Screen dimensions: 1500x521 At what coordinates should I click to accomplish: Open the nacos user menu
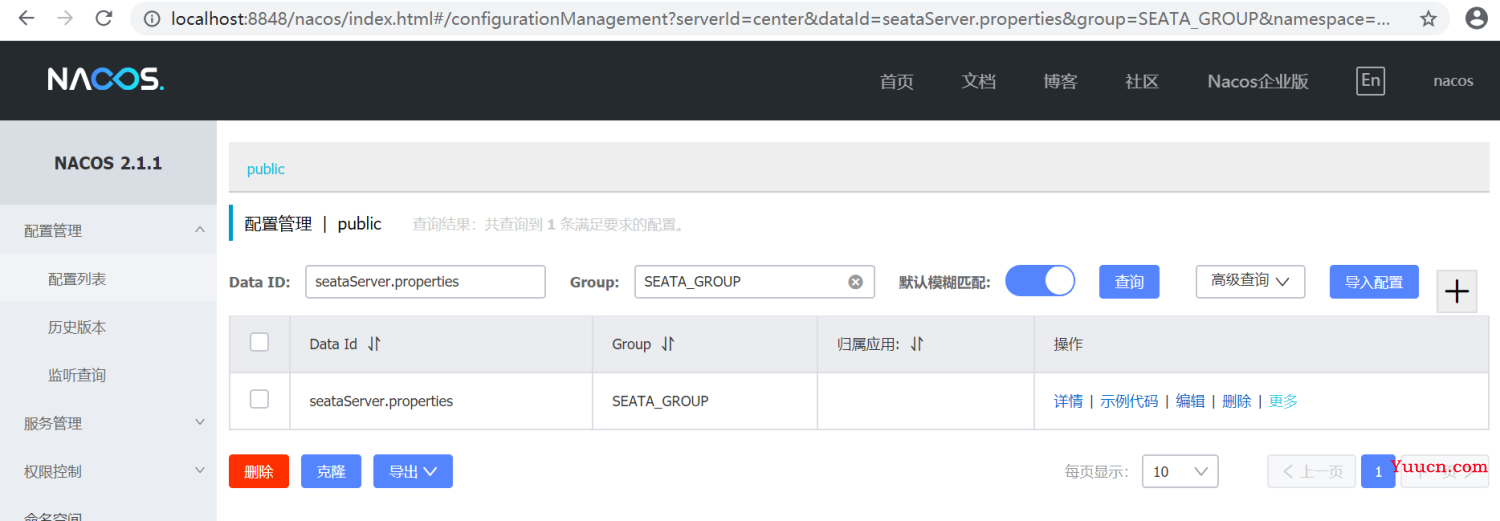tap(1453, 81)
